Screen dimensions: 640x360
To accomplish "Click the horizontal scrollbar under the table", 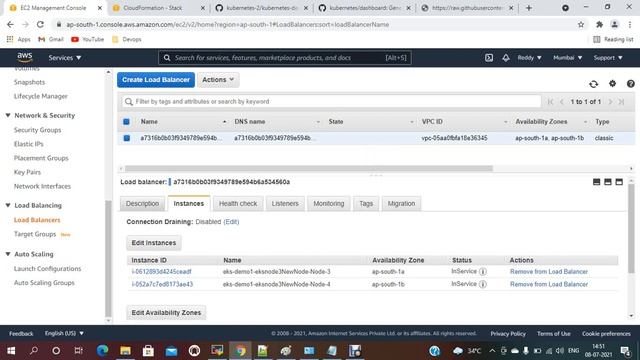I will pos(309,168).
